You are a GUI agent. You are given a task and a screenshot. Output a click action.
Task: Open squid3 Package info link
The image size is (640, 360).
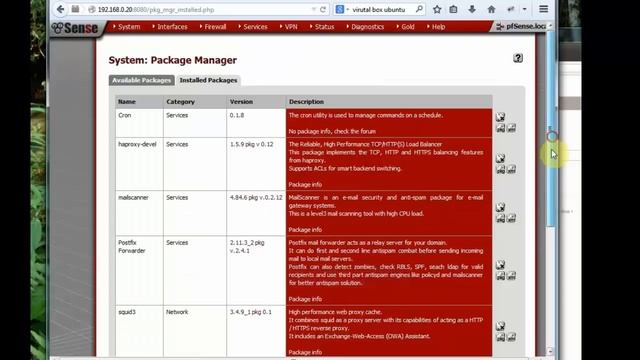[x=305, y=352]
